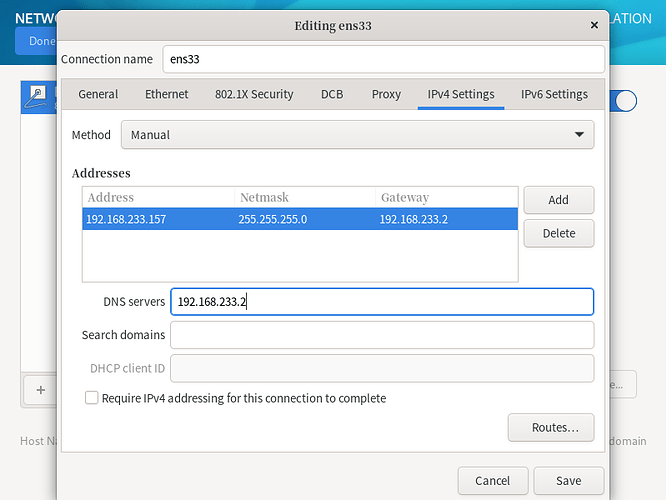Click the plus button to add device
666x500 pixels.
(40, 389)
